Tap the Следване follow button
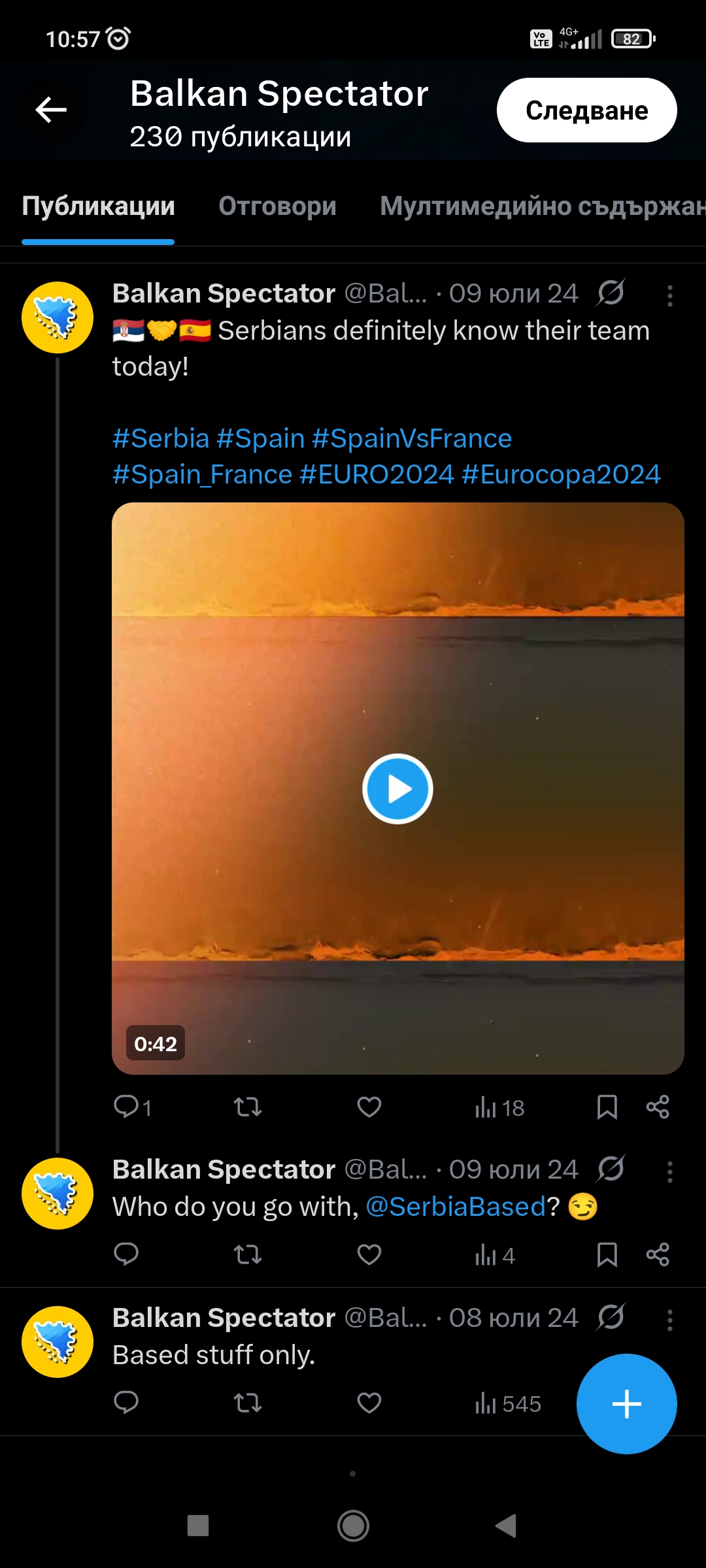The height and width of the screenshot is (1568, 706). point(586,110)
